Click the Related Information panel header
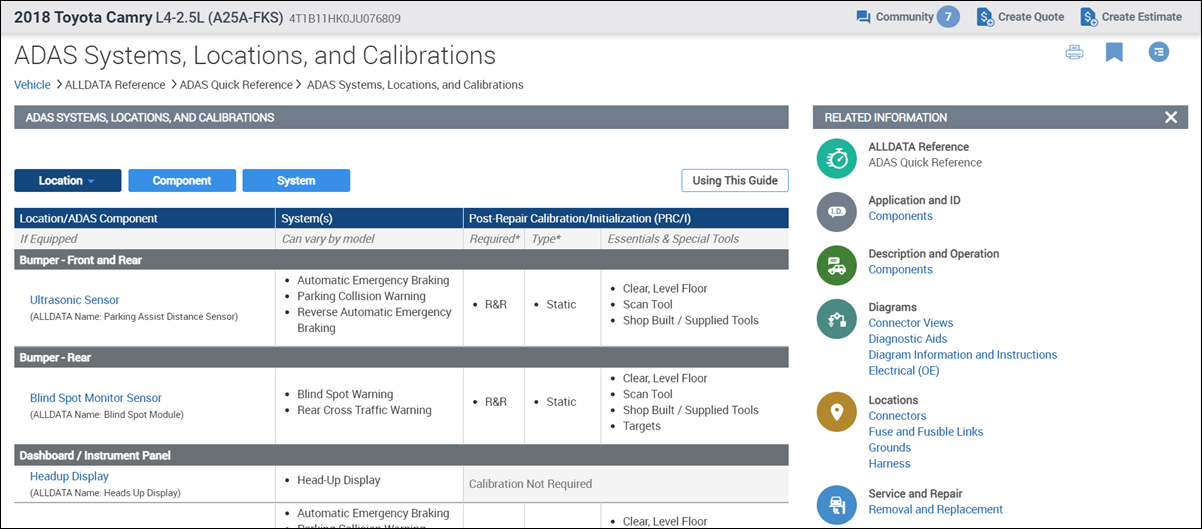 [1000, 117]
